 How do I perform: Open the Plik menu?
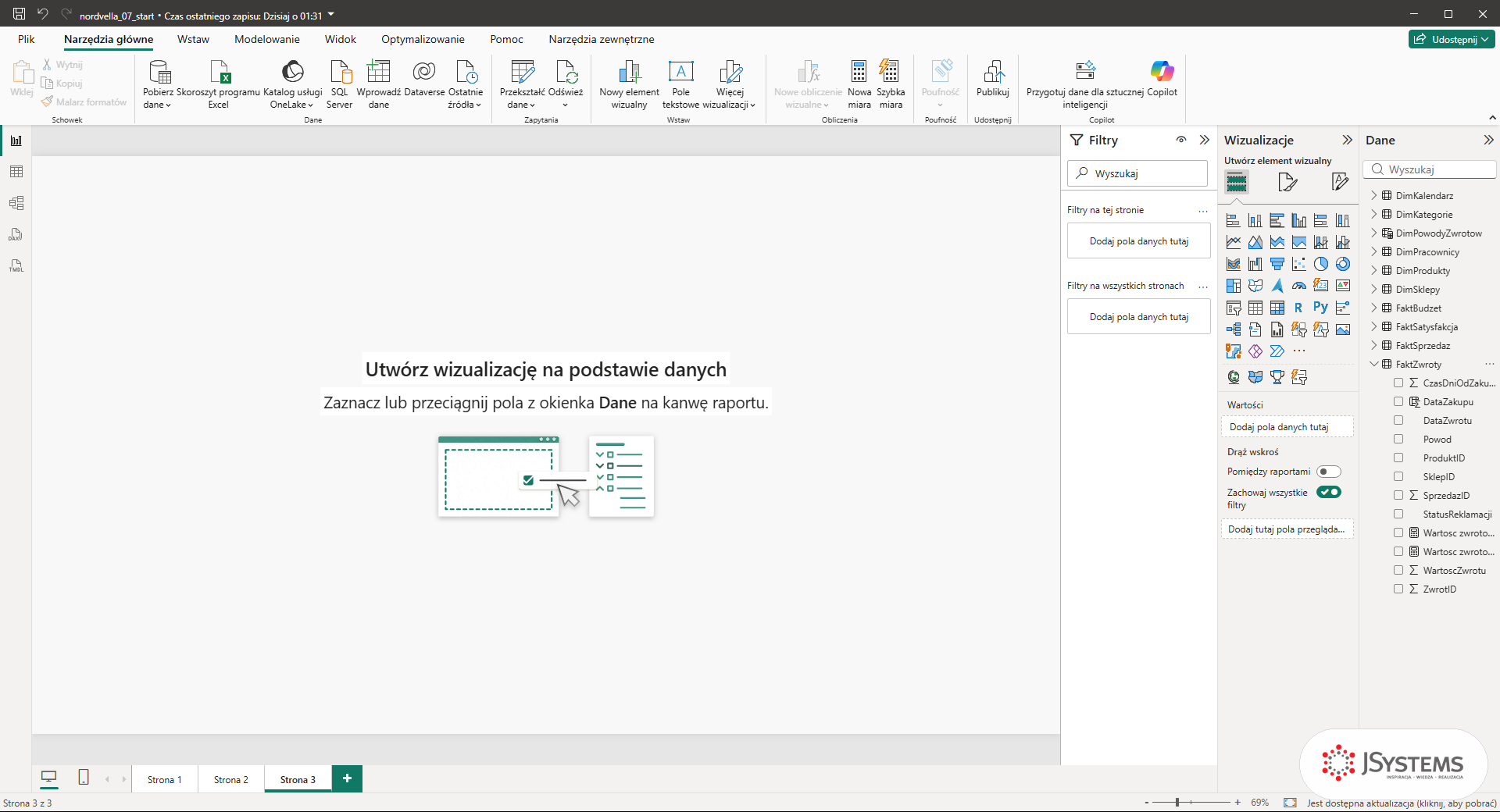tap(27, 39)
